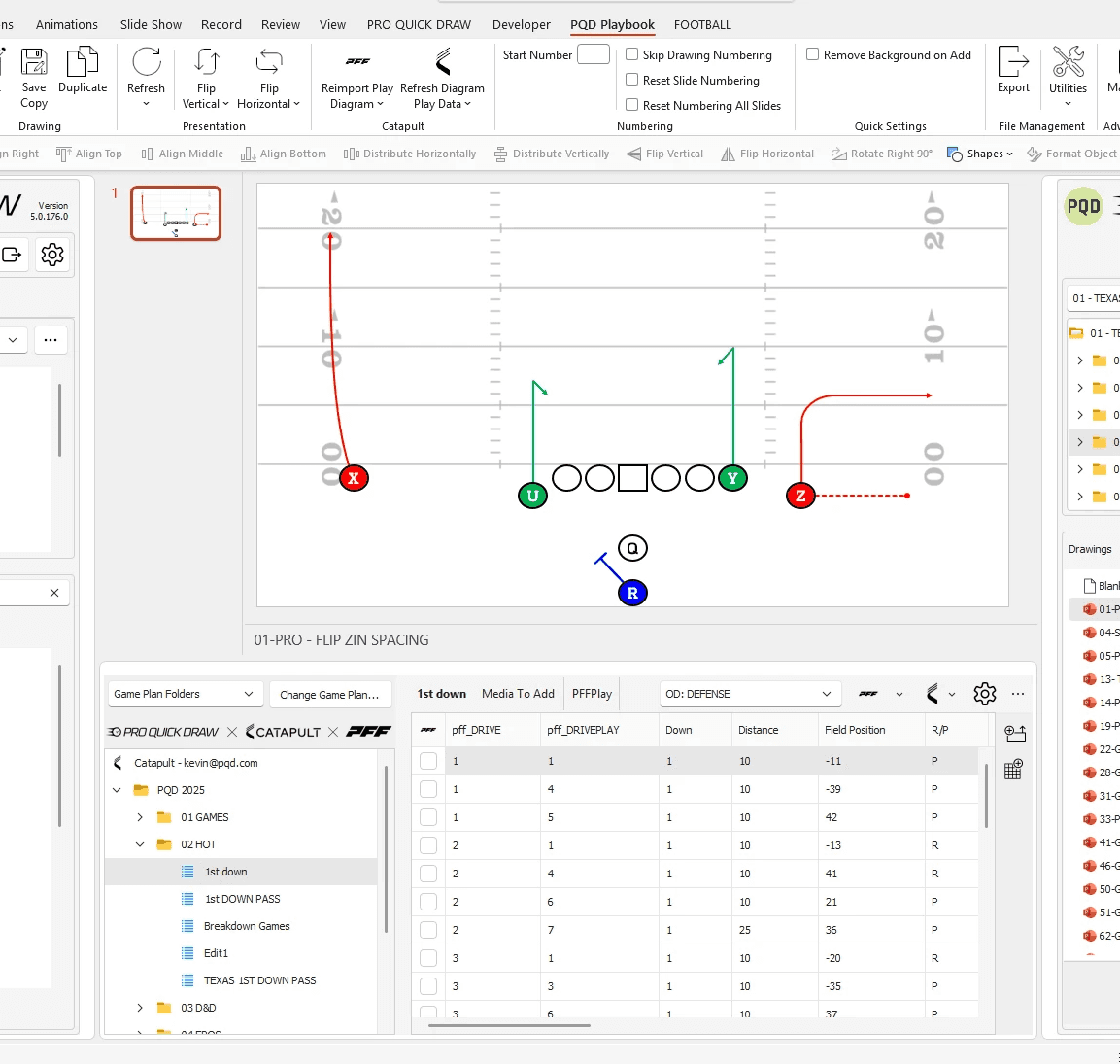Open the Shapes dropdown
Viewport: 1120px width, 1064px height.
click(980, 154)
